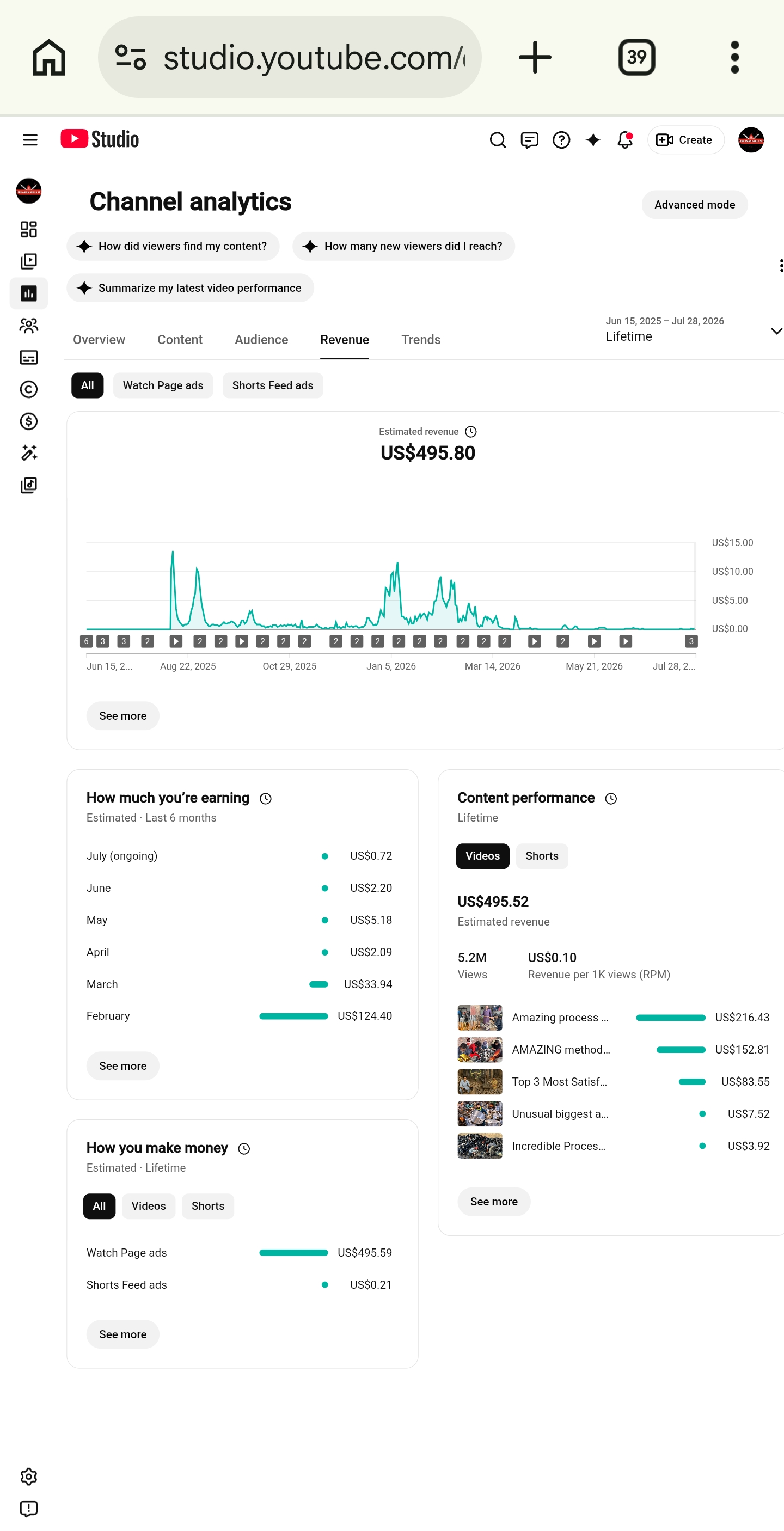Click 'Summarize my latest video performance'

pyautogui.click(x=190, y=287)
